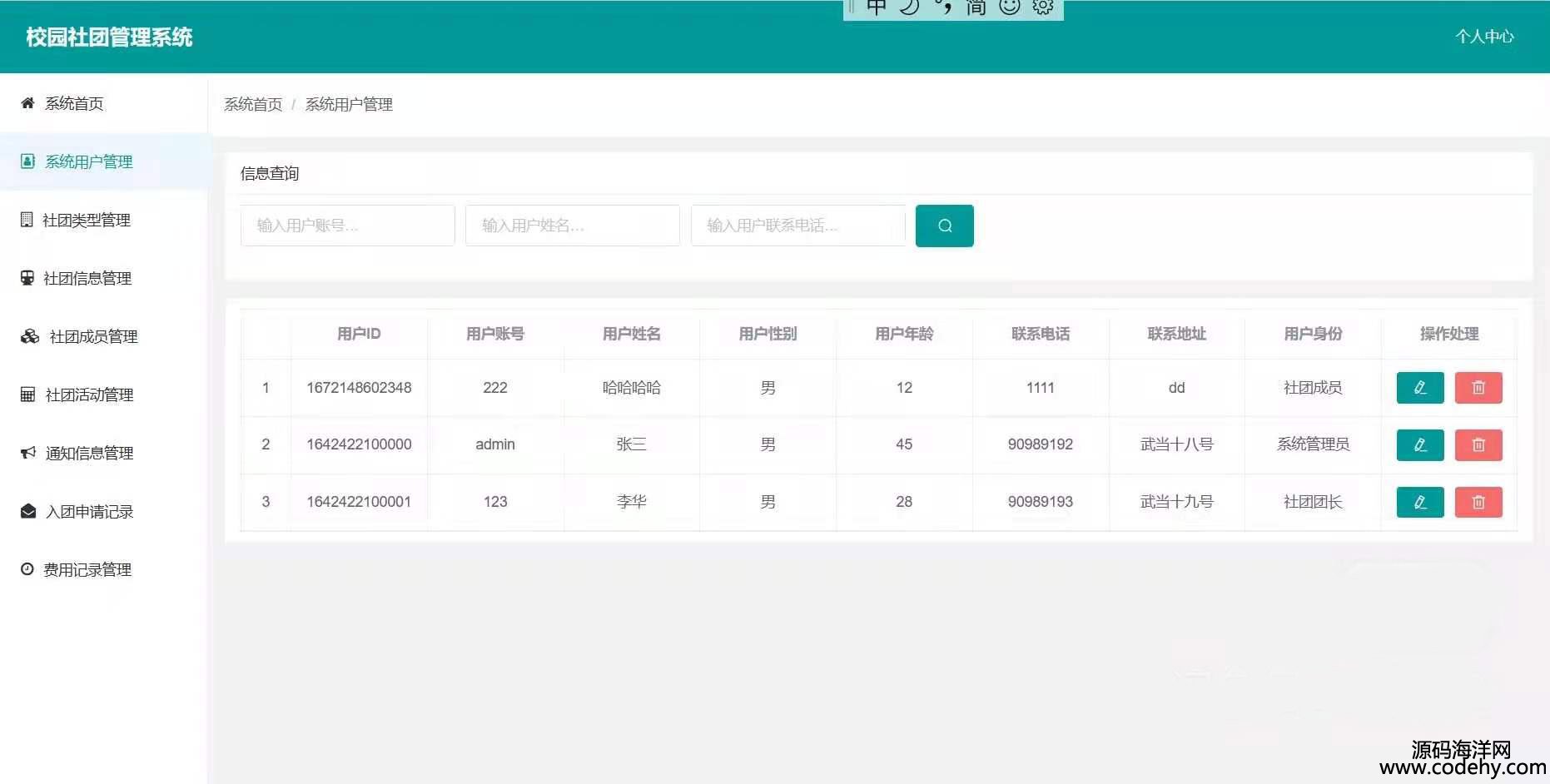Screen dimensions: 1550x784
Task: Focus the 输入用户账号 search field
Action: coord(347,226)
